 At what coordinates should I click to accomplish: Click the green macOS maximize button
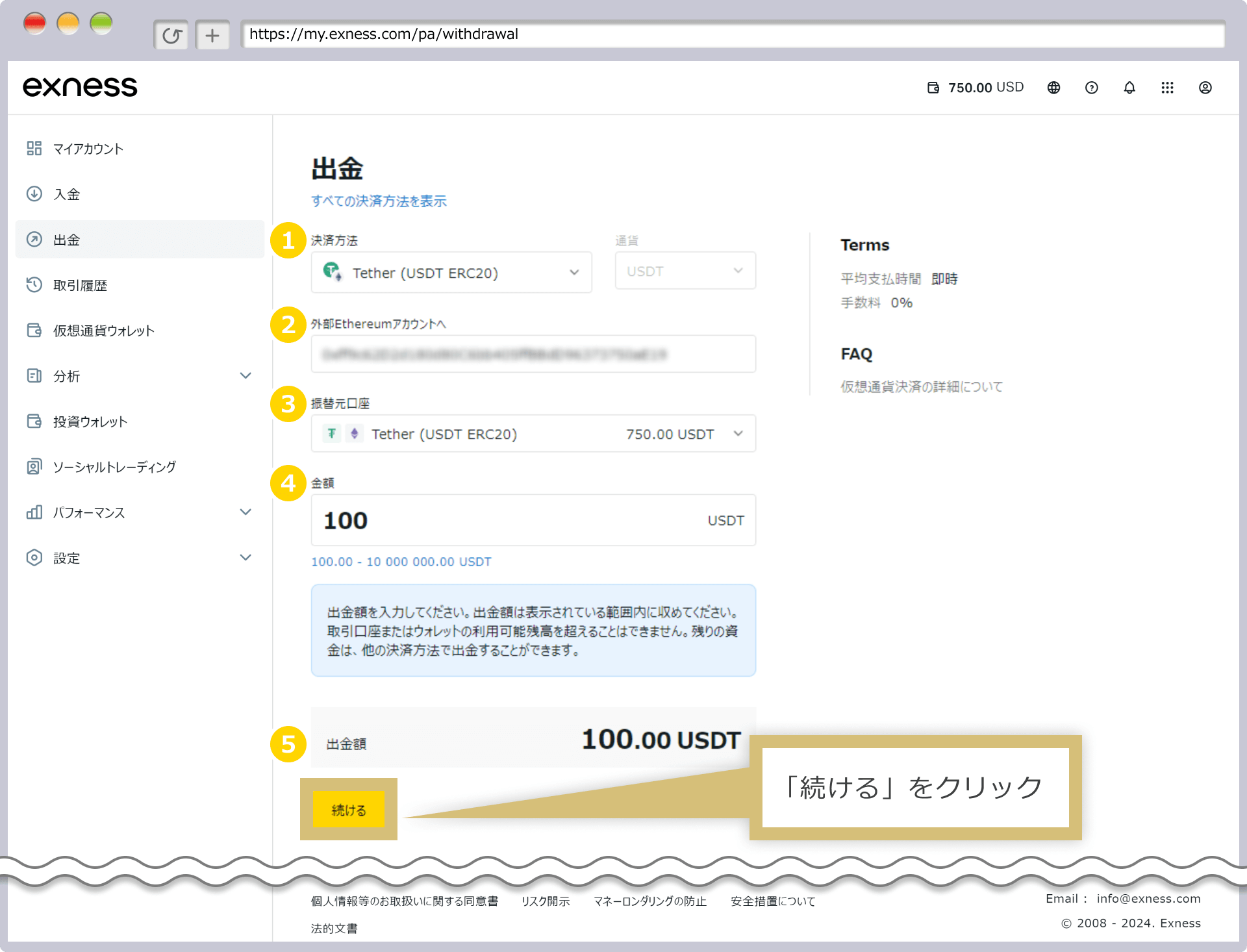[x=101, y=24]
